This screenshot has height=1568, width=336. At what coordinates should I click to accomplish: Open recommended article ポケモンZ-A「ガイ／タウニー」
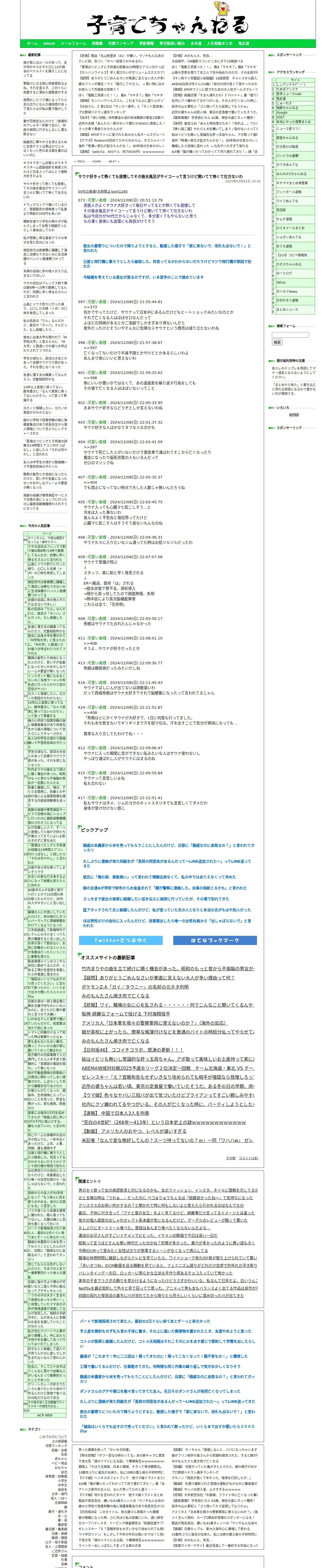(x=135, y=987)
